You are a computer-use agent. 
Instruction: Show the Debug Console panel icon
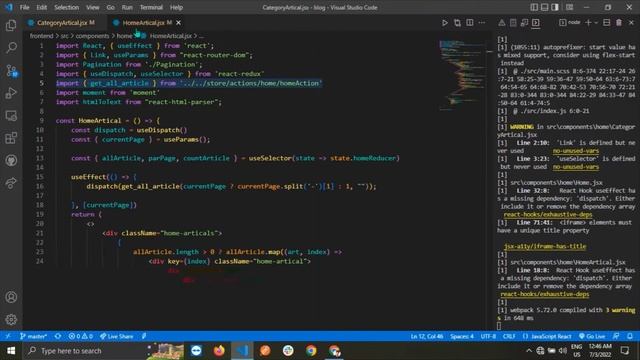point(524,23)
